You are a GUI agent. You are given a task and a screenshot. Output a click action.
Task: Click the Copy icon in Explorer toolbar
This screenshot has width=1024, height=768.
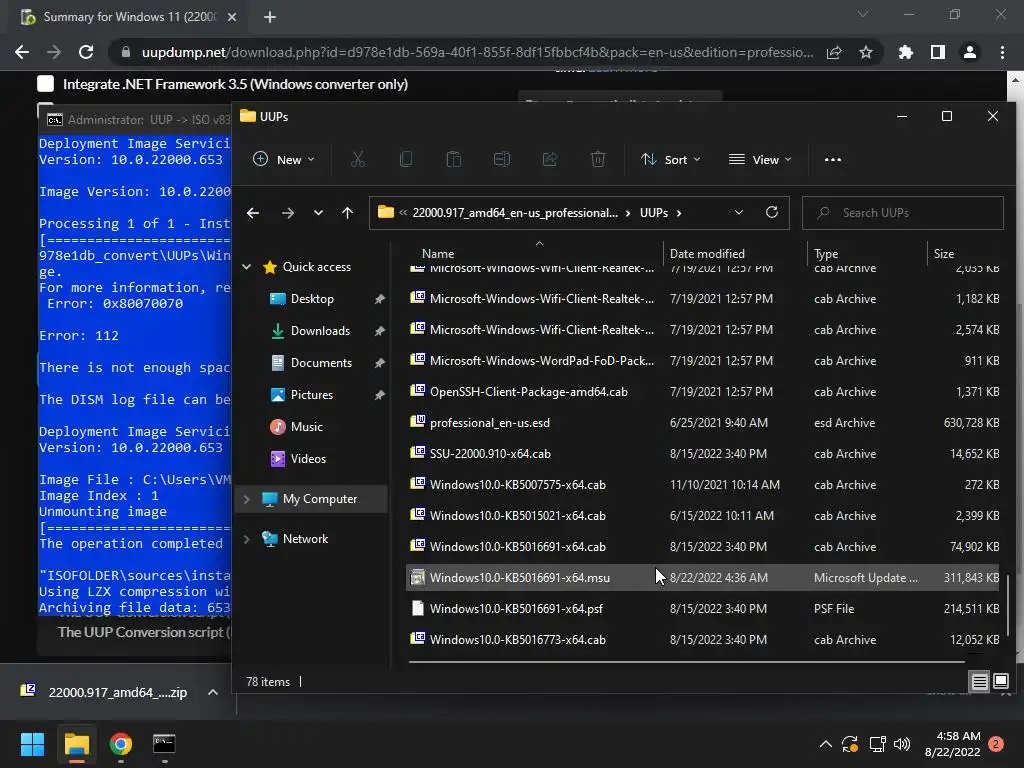[x=406, y=159]
